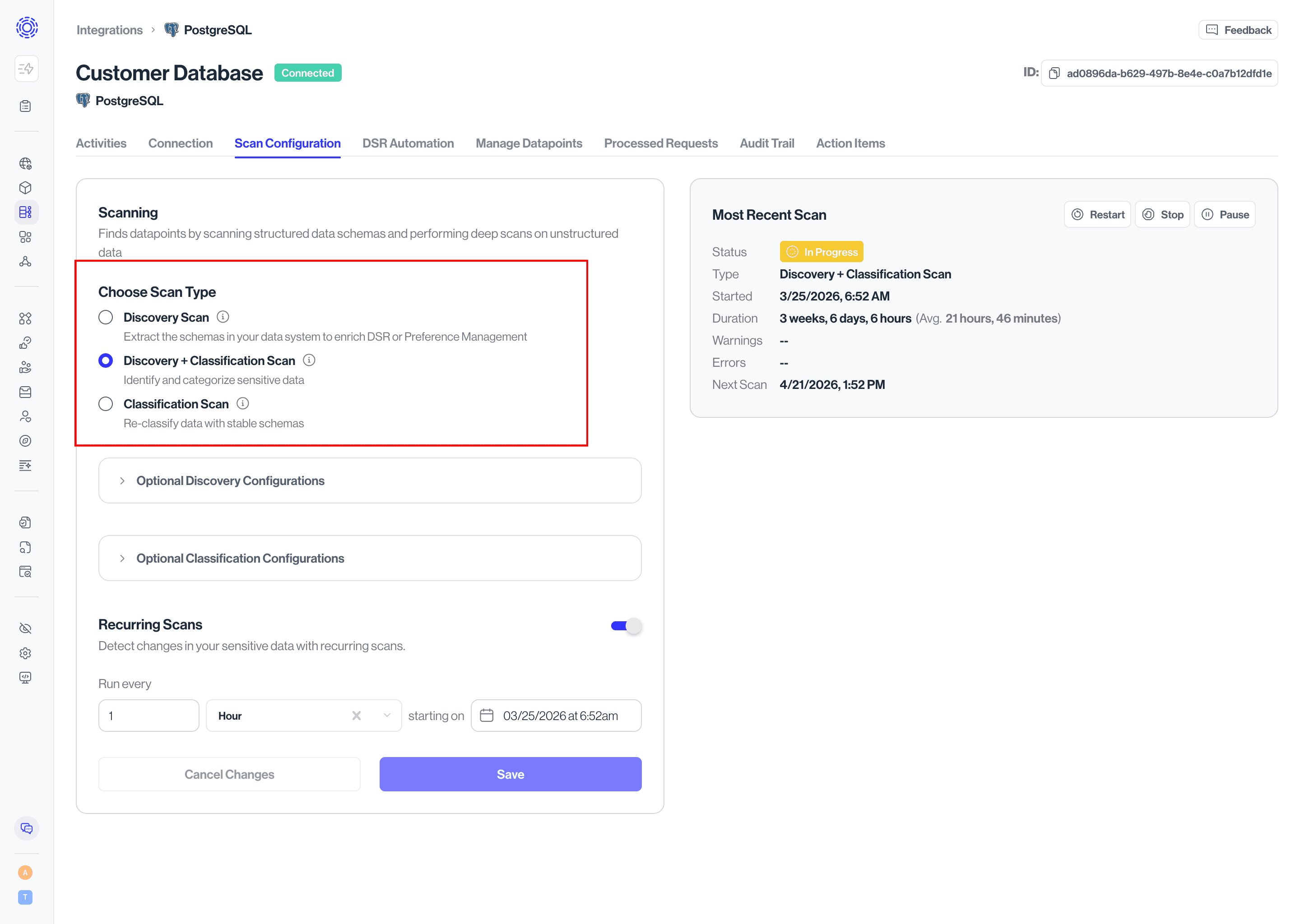
Task: Click the chat bubble icon at sidebar bottom
Action: 26,828
